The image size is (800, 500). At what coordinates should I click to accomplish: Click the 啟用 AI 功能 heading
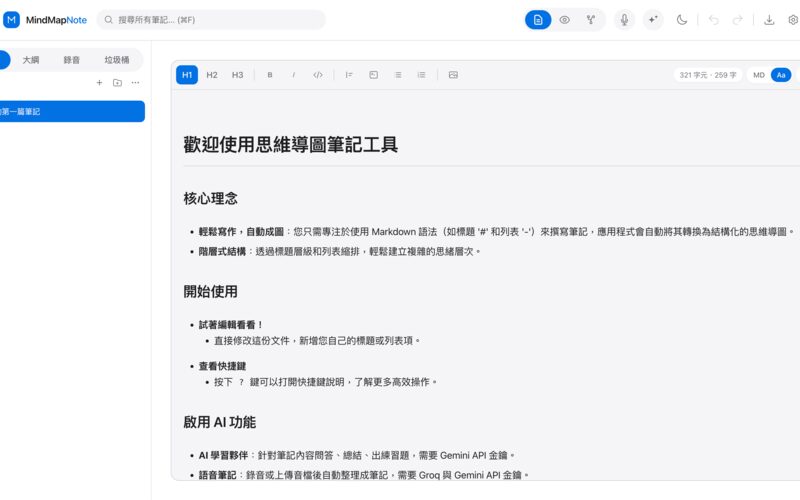coord(219,422)
